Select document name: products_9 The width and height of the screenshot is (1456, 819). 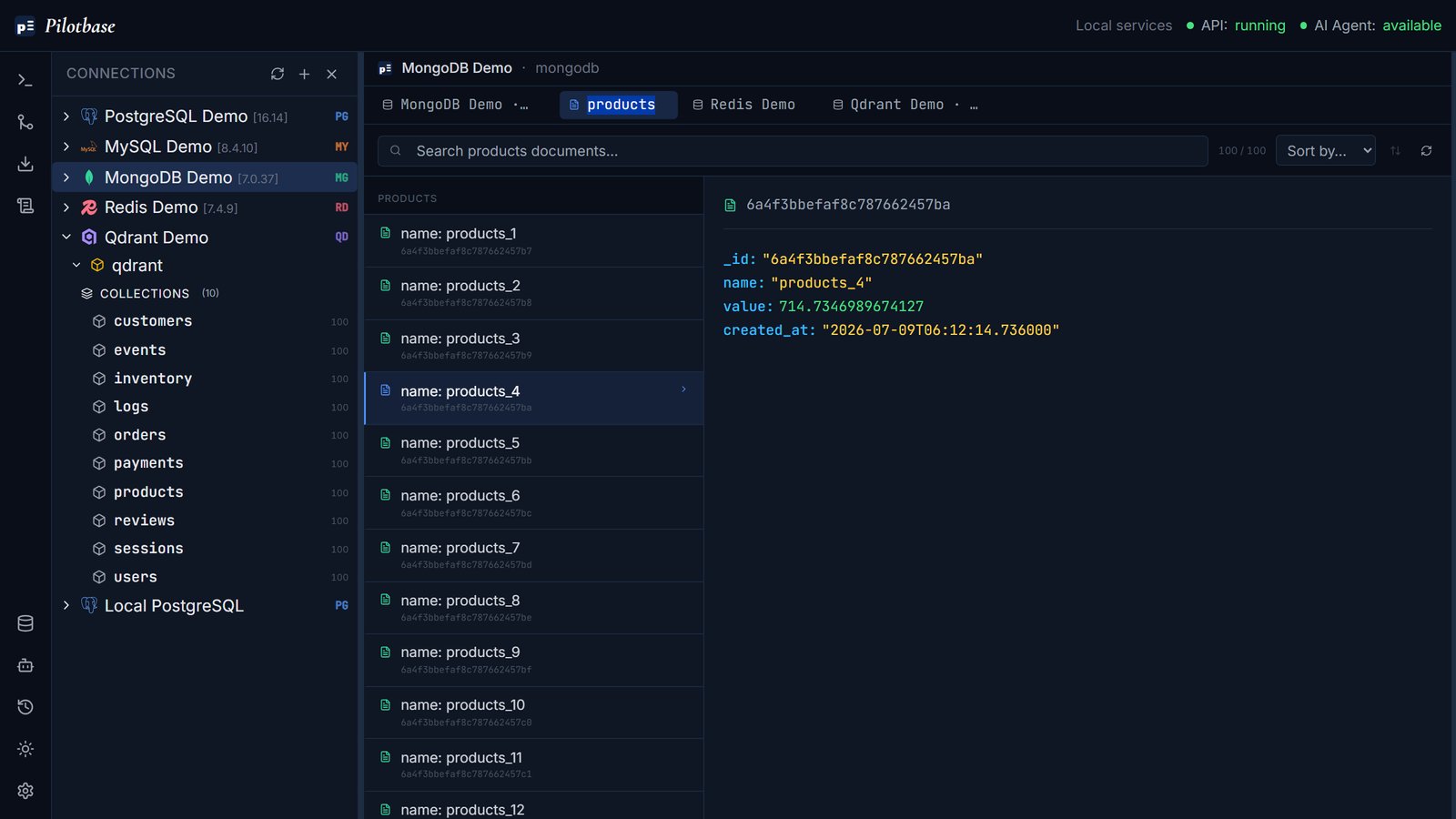pyautogui.click(x=534, y=660)
